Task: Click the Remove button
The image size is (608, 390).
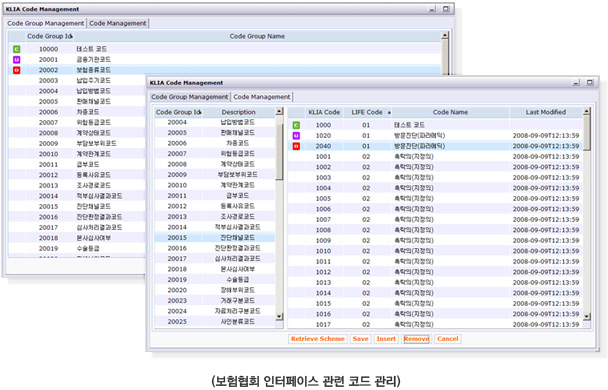Action: (x=416, y=339)
